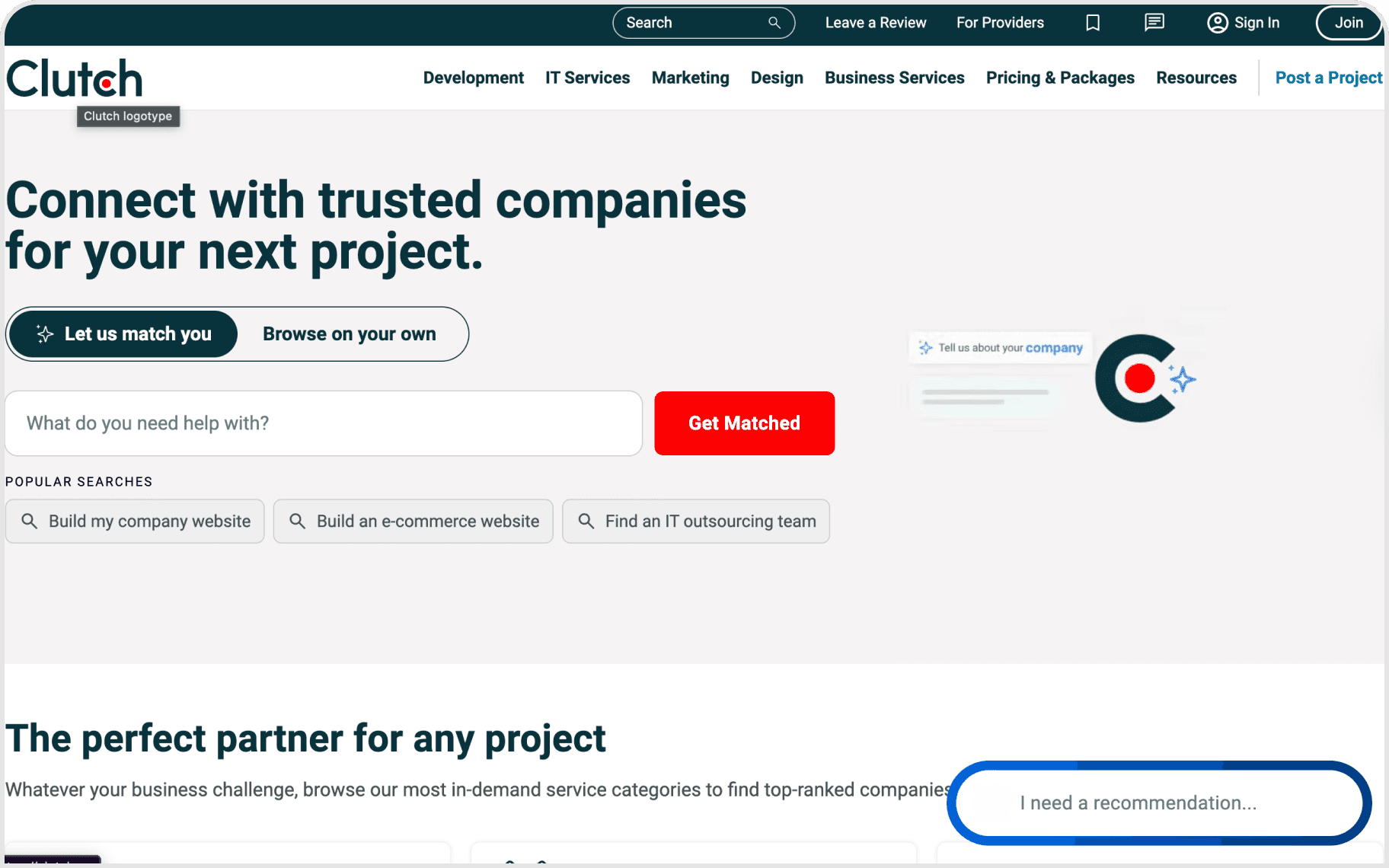
Task: Expand the Design menu
Action: point(777,78)
